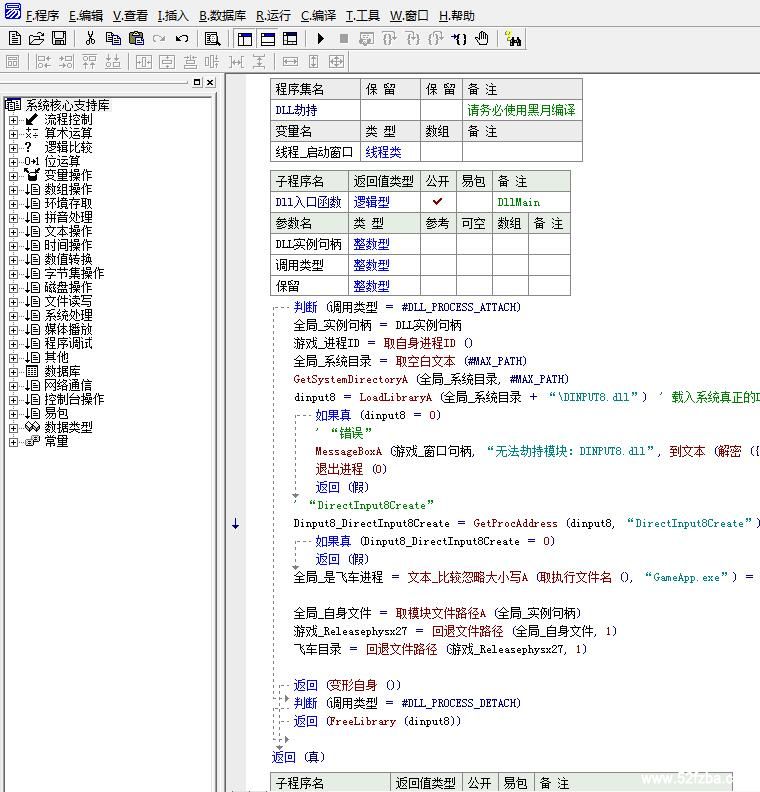Expand the 流程控制 tree node
The width and height of the screenshot is (760, 792).
tap(13, 120)
